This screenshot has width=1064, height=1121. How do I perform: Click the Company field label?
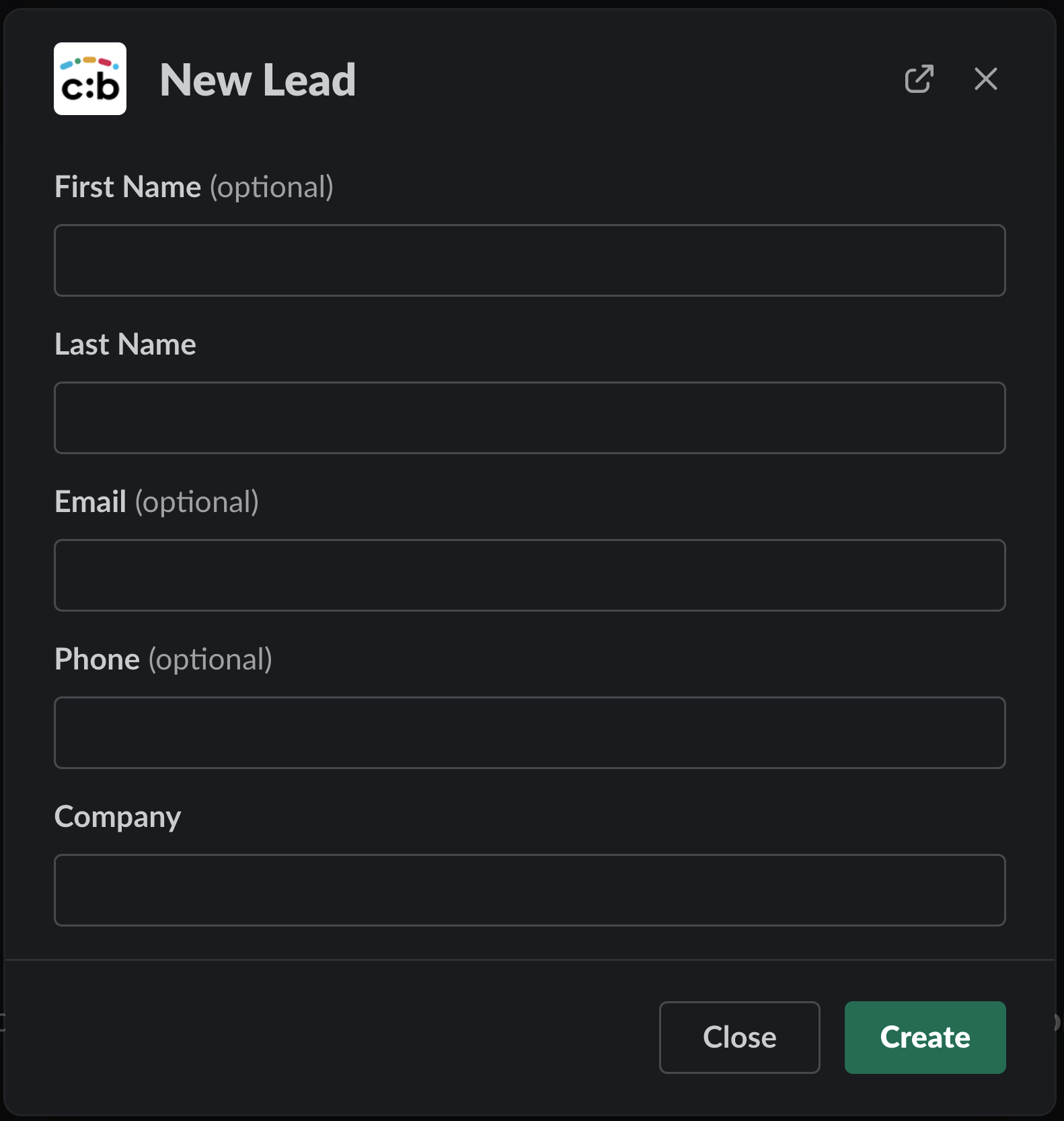click(118, 817)
